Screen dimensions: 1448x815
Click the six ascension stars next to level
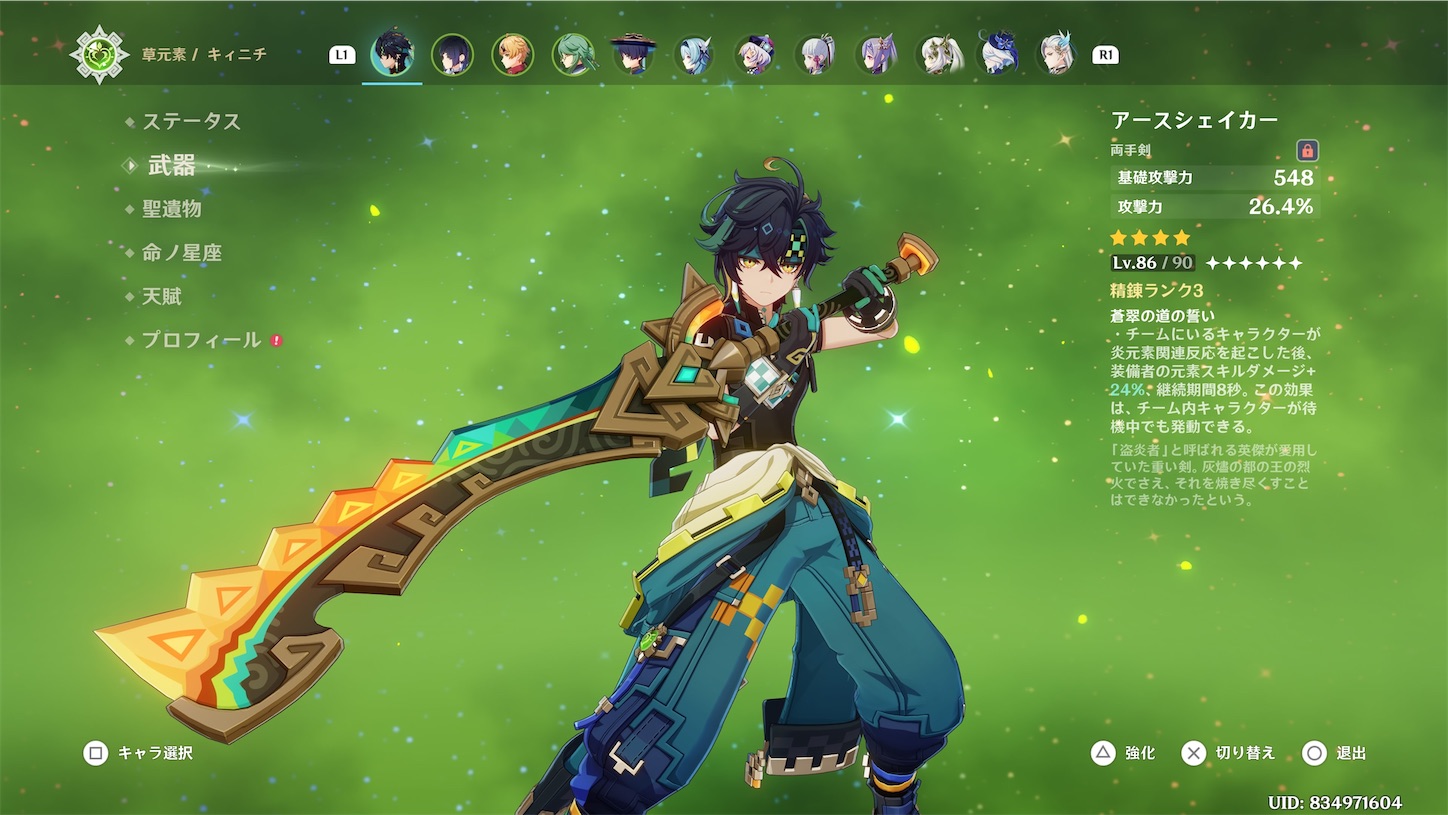(1254, 263)
